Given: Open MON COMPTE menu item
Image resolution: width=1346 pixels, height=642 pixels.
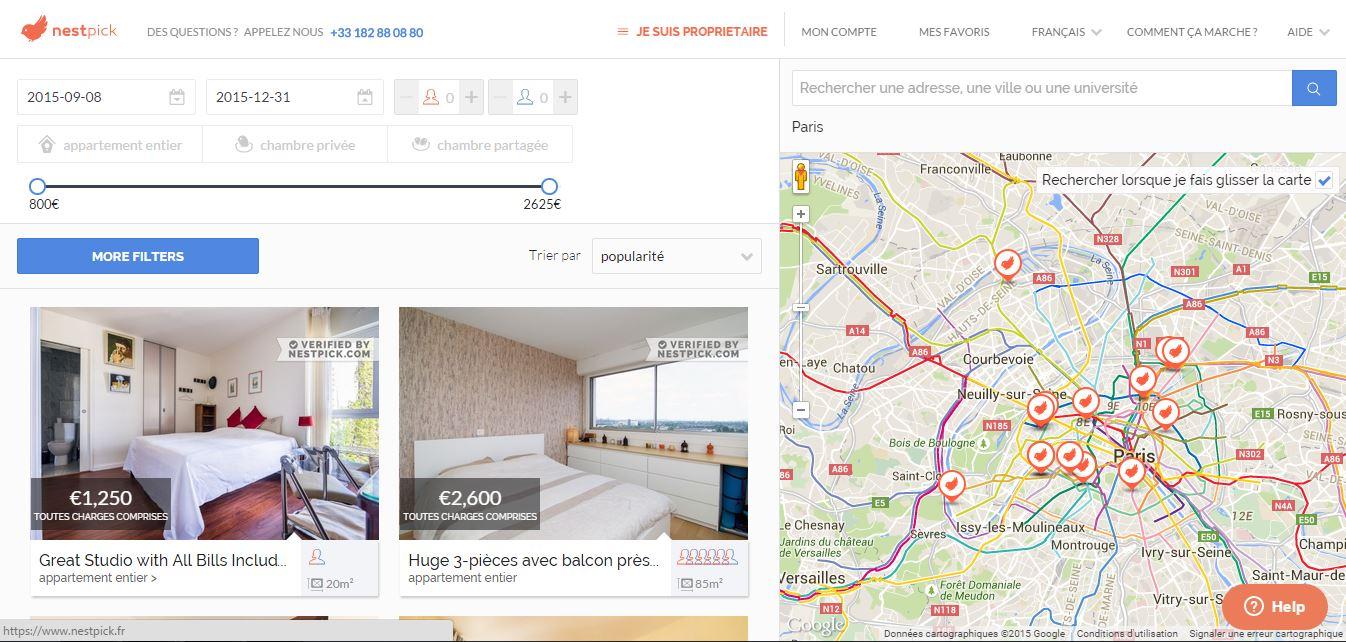Looking at the screenshot, I should pyautogui.click(x=839, y=32).
